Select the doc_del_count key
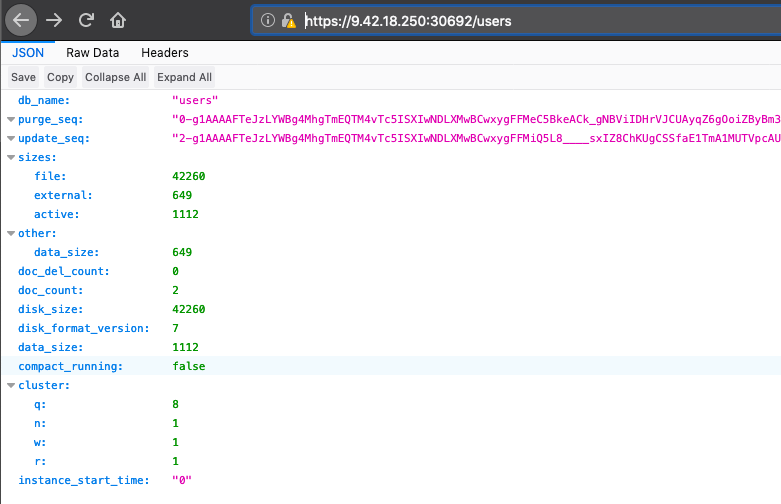 tap(64, 271)
